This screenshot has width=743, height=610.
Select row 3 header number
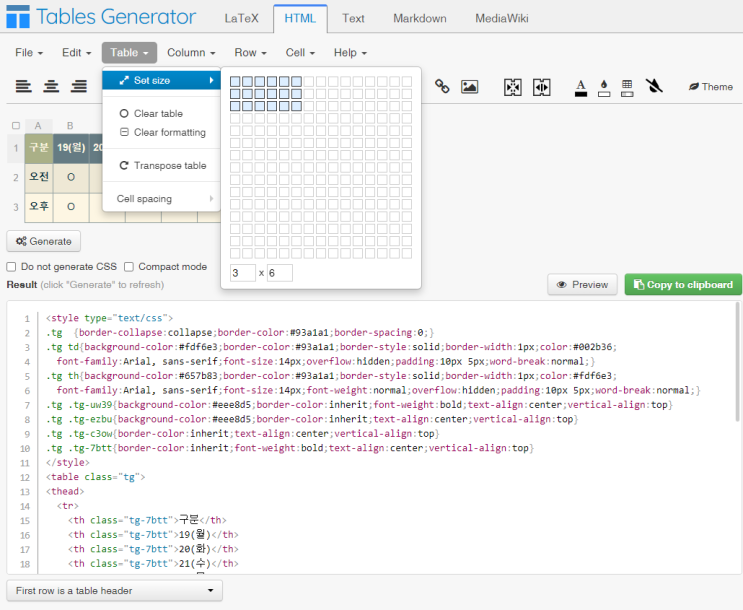[16, 207]
